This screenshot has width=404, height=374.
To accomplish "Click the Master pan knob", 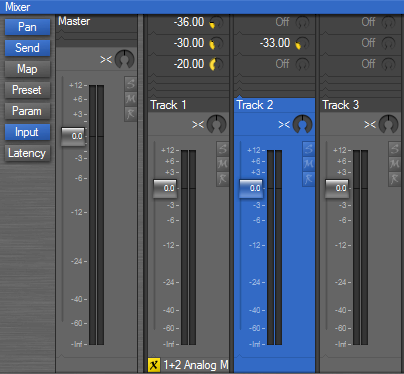I will tap(125, 60).
